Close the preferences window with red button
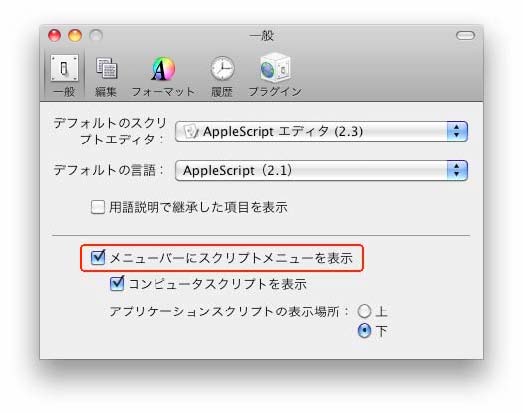Viewport: 523px width, 413px height. tap(54, 35)
